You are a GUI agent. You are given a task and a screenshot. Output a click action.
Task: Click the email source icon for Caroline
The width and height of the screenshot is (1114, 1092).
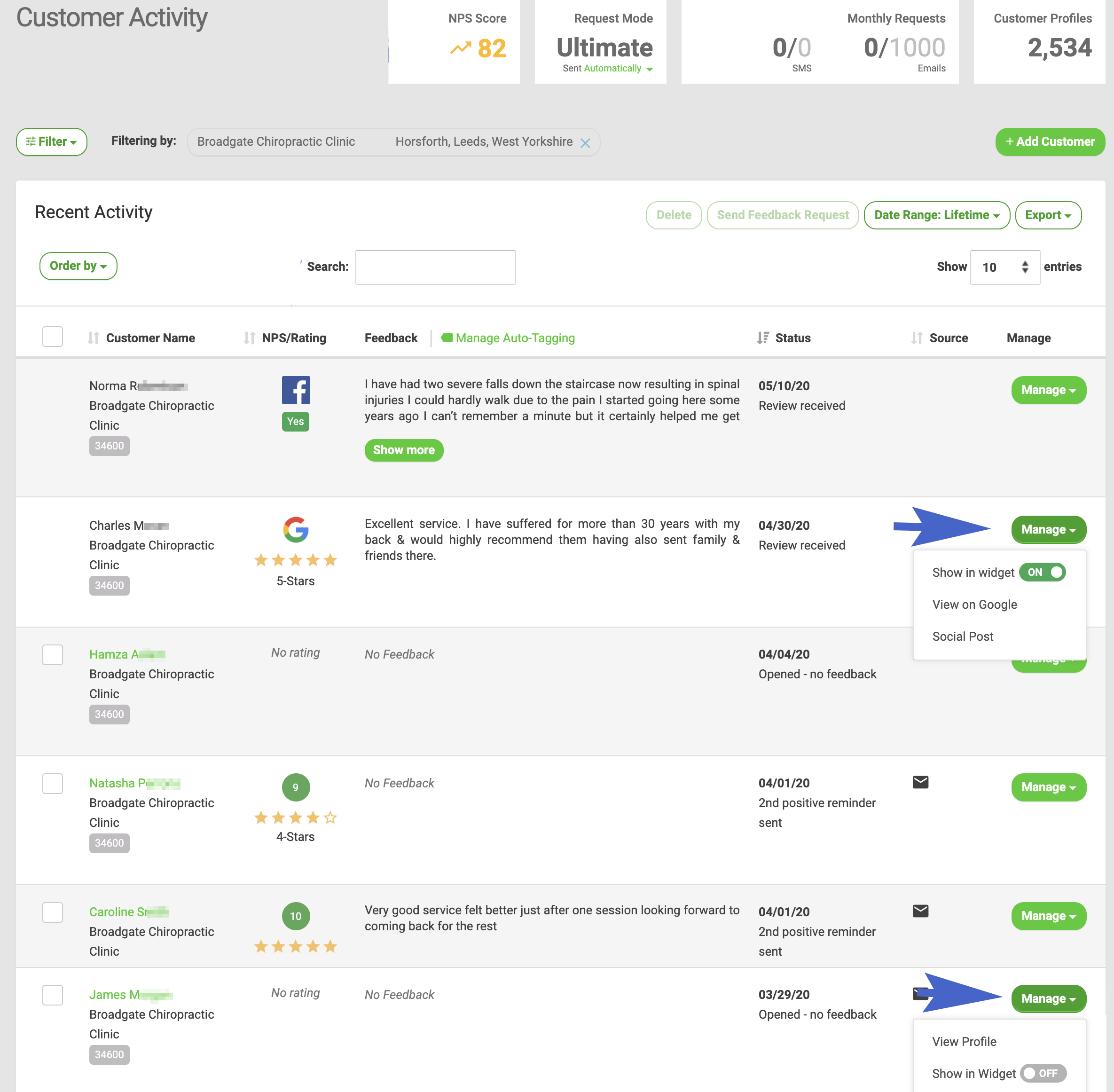[x=920, y=911]
